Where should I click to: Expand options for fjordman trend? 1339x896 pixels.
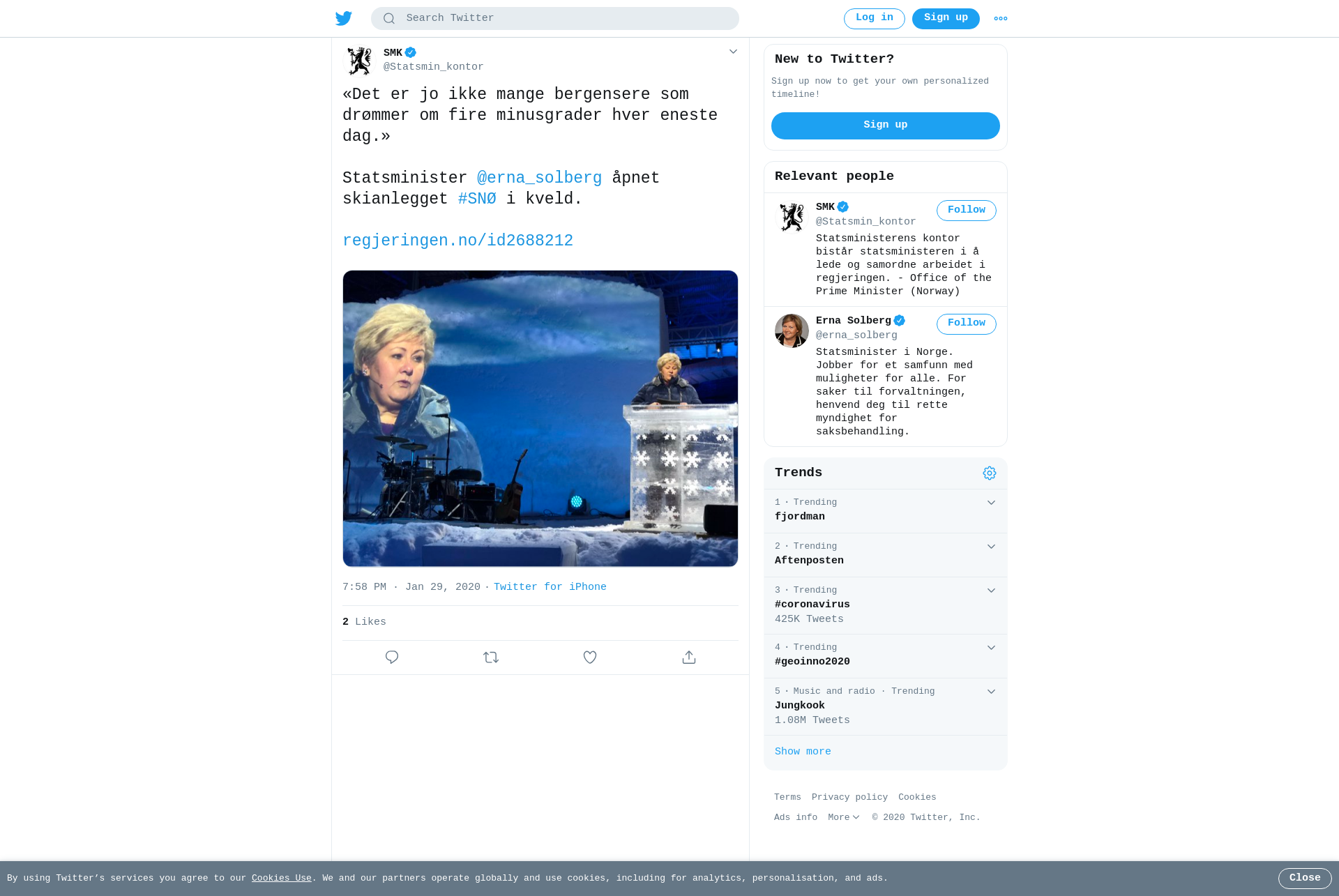point(991,503)
